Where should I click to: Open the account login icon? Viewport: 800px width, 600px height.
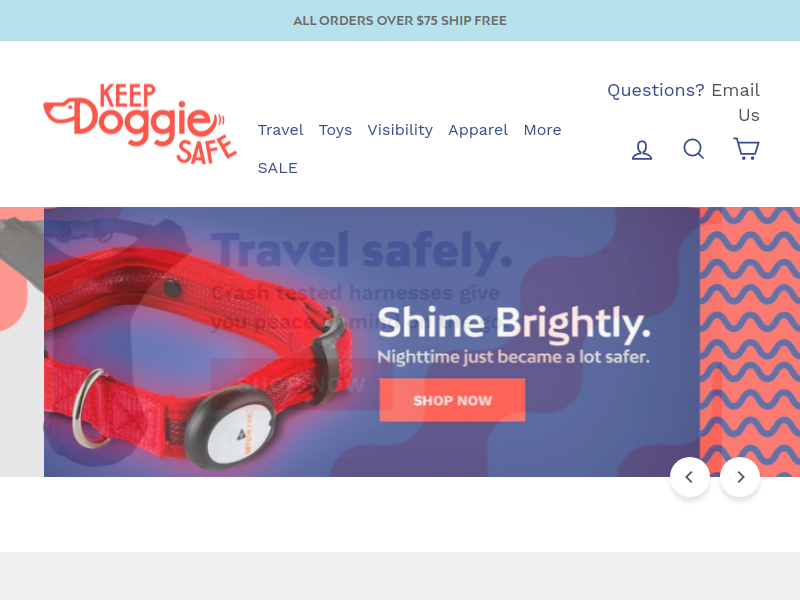642,150
